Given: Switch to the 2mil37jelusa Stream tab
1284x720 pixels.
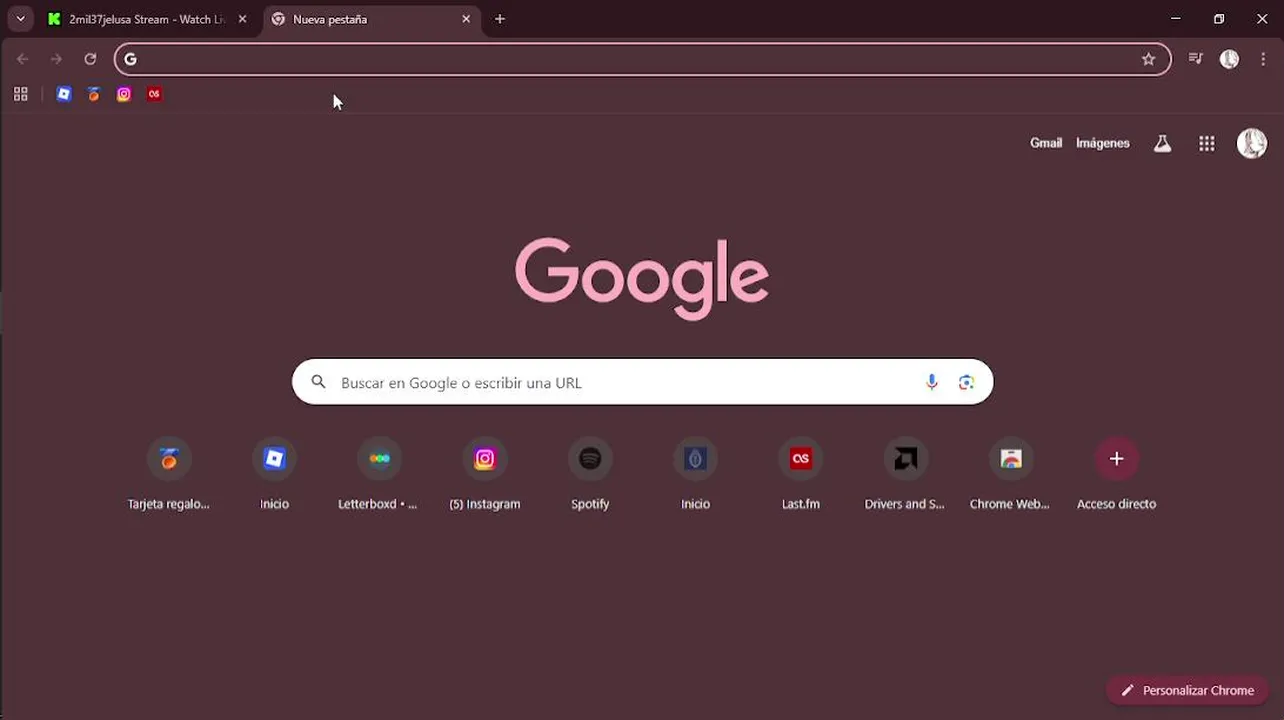Looking at the screenshot, I should point(148,19).
